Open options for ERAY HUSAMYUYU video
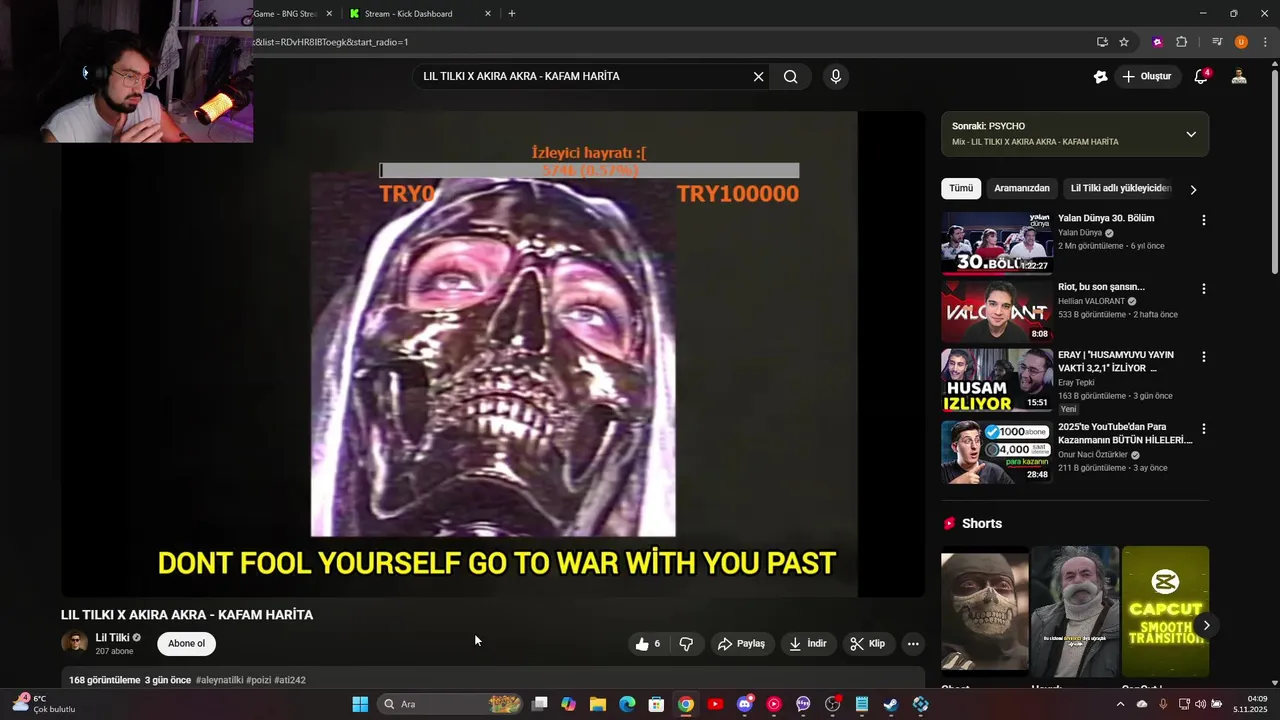1280x720 pixels. (x=1204, y=357)
